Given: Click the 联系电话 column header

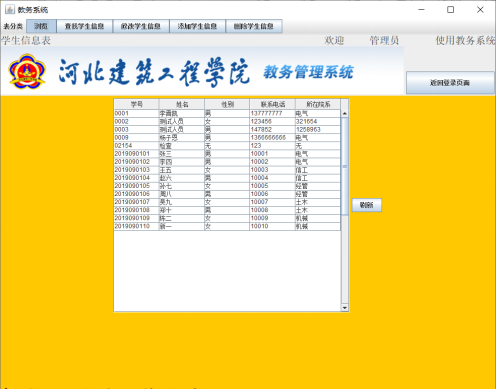Looking at the screenshot, I should point(272,104).
